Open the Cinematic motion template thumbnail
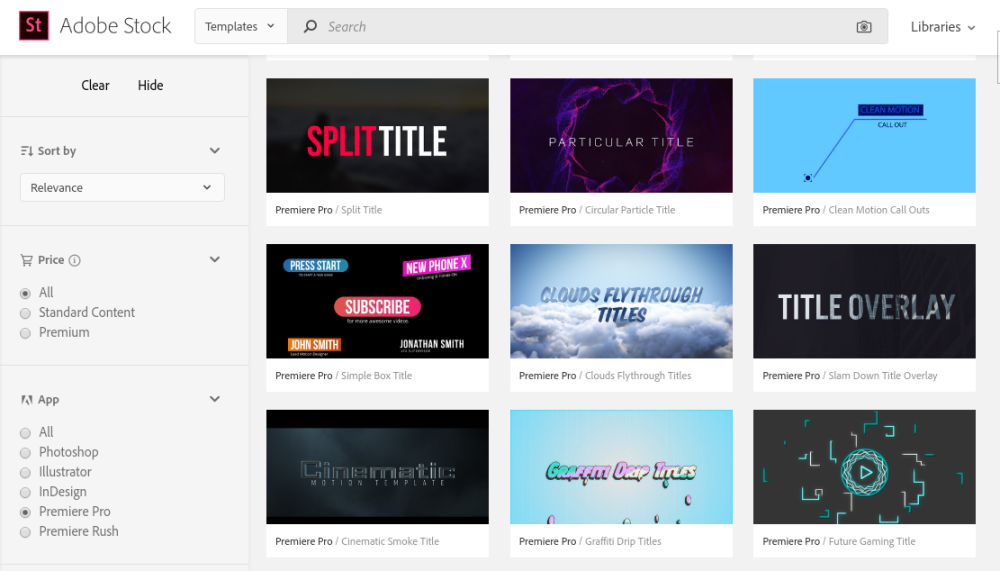The image size is (1000, 571). tap(378, 467)
